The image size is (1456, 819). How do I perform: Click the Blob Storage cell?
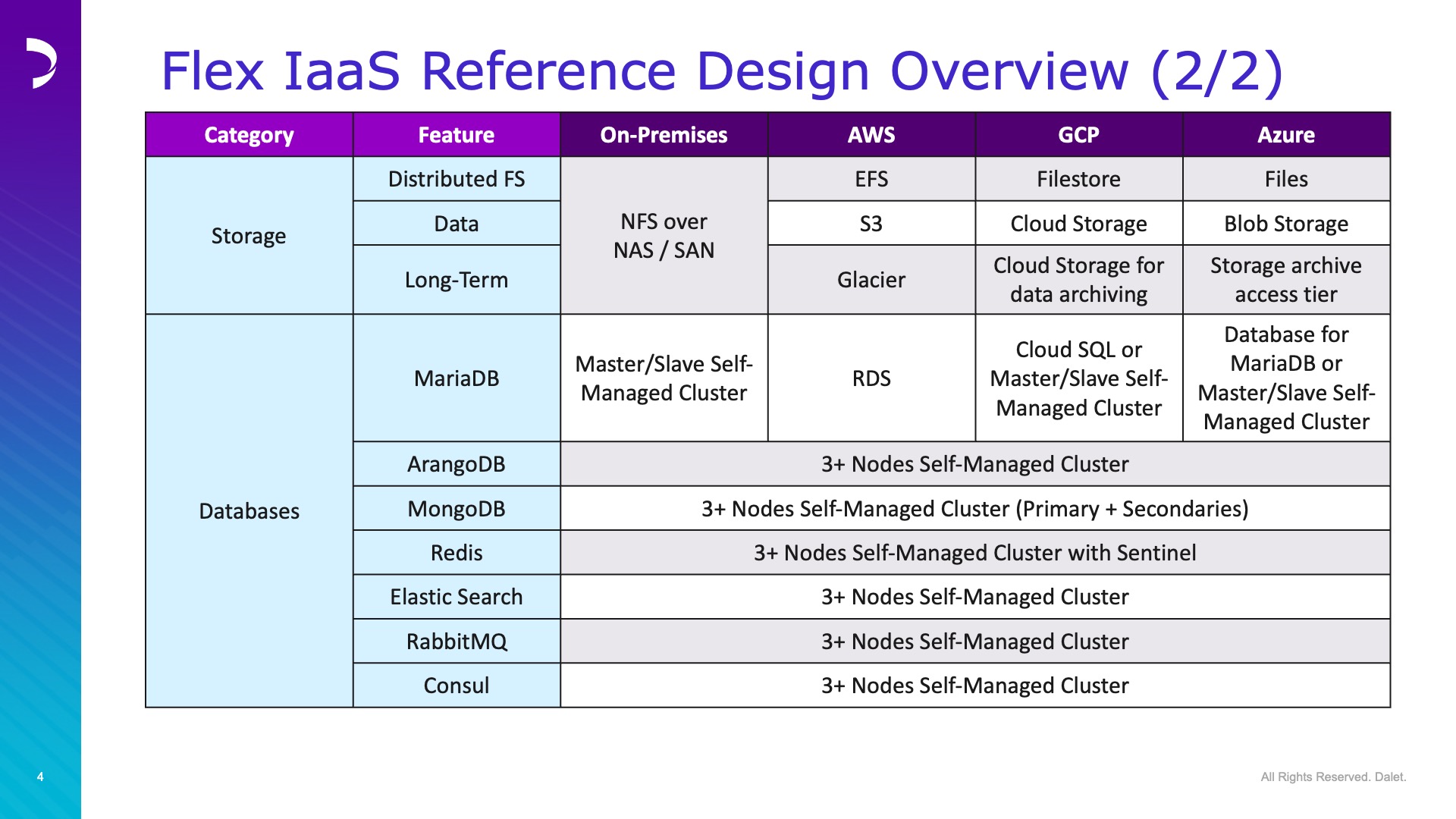point(1286,224)
